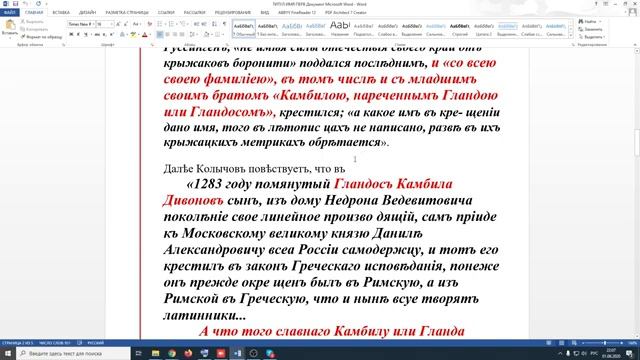Toggle show paragraph marks (¶)

click(224, 24)
